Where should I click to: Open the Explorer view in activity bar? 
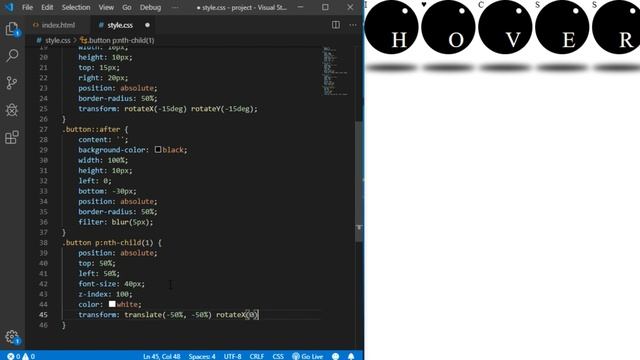tap(12, 29)
